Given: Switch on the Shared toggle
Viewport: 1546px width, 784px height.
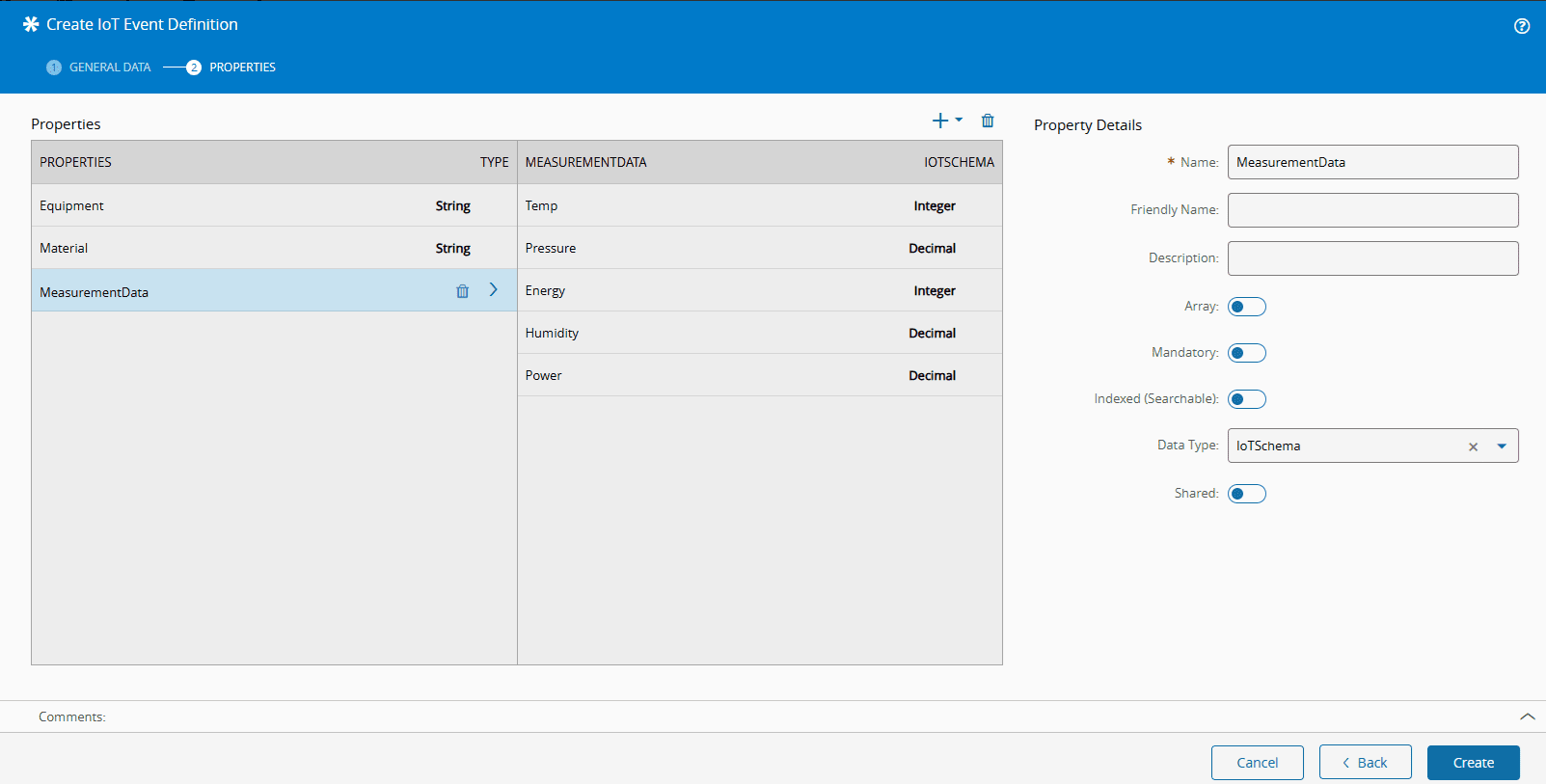Looking at the screenshot, I should [1246, 494].
